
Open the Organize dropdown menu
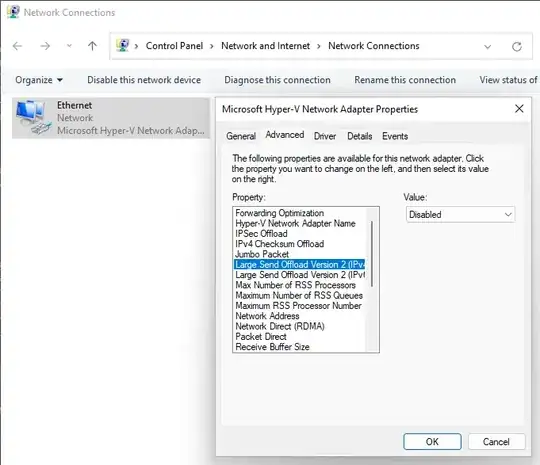[39, 80]
